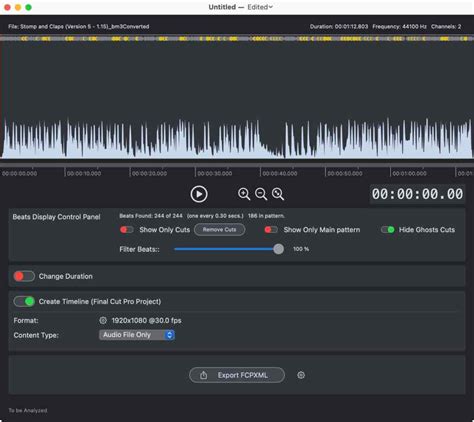
Task: Click the beat markers strip above waveform
Action: (237, 38)
